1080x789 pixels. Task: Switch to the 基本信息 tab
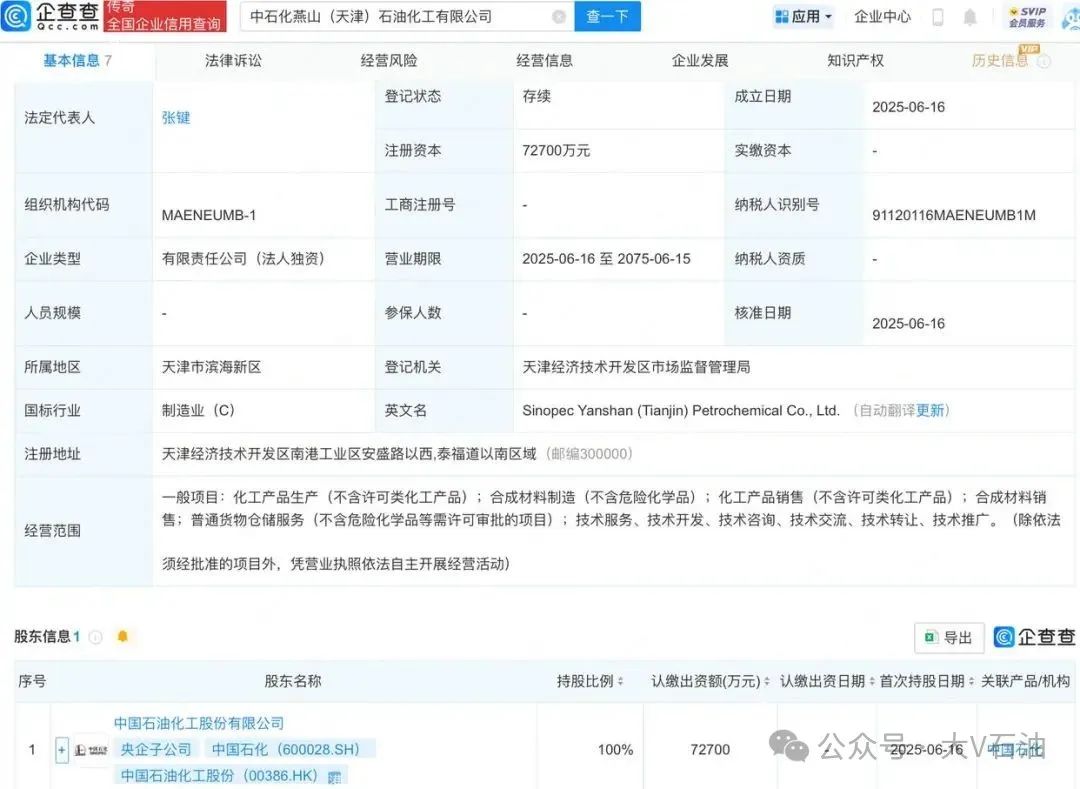tap(77, 61)
